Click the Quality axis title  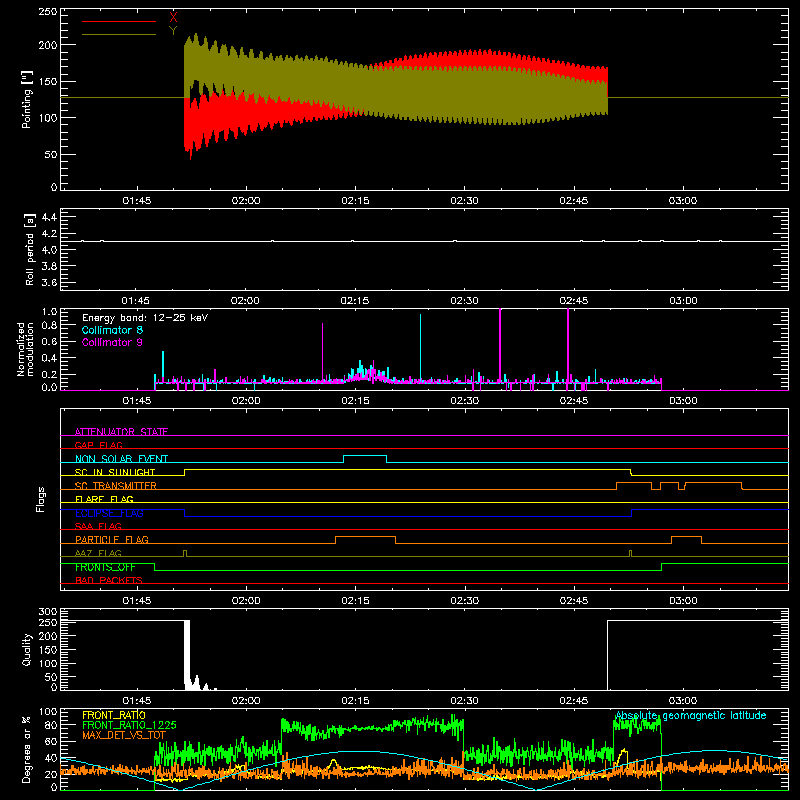(27, 649)
